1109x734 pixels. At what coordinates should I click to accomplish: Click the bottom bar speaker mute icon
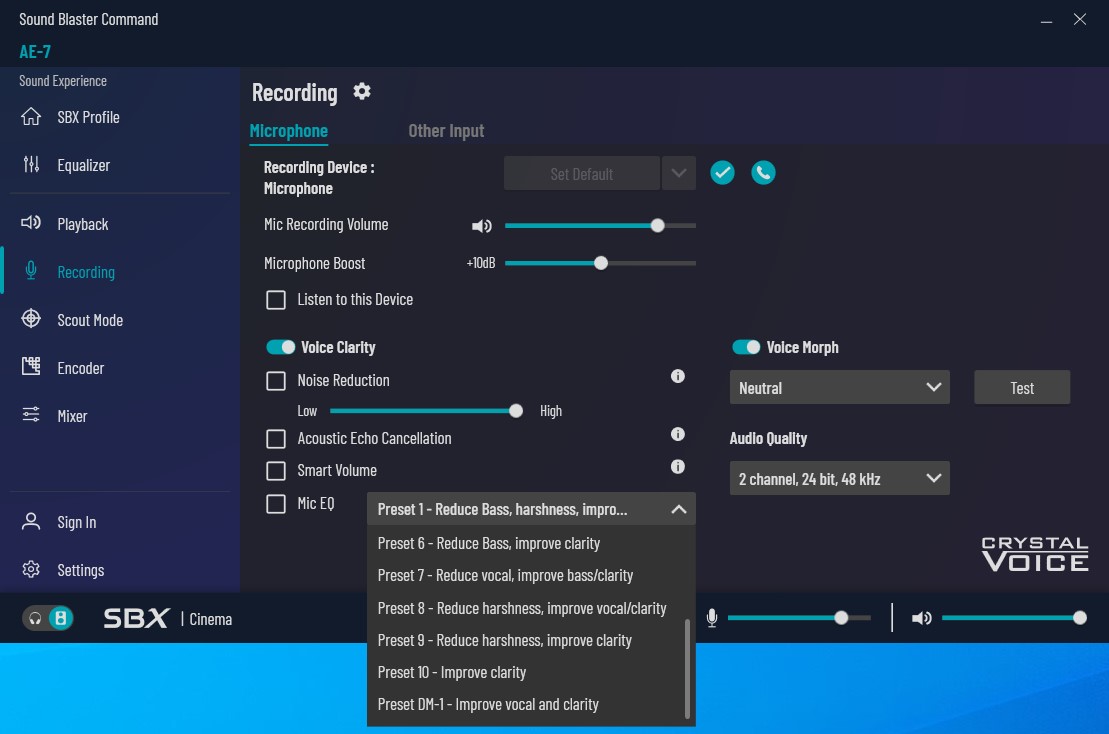coord(922,618)
